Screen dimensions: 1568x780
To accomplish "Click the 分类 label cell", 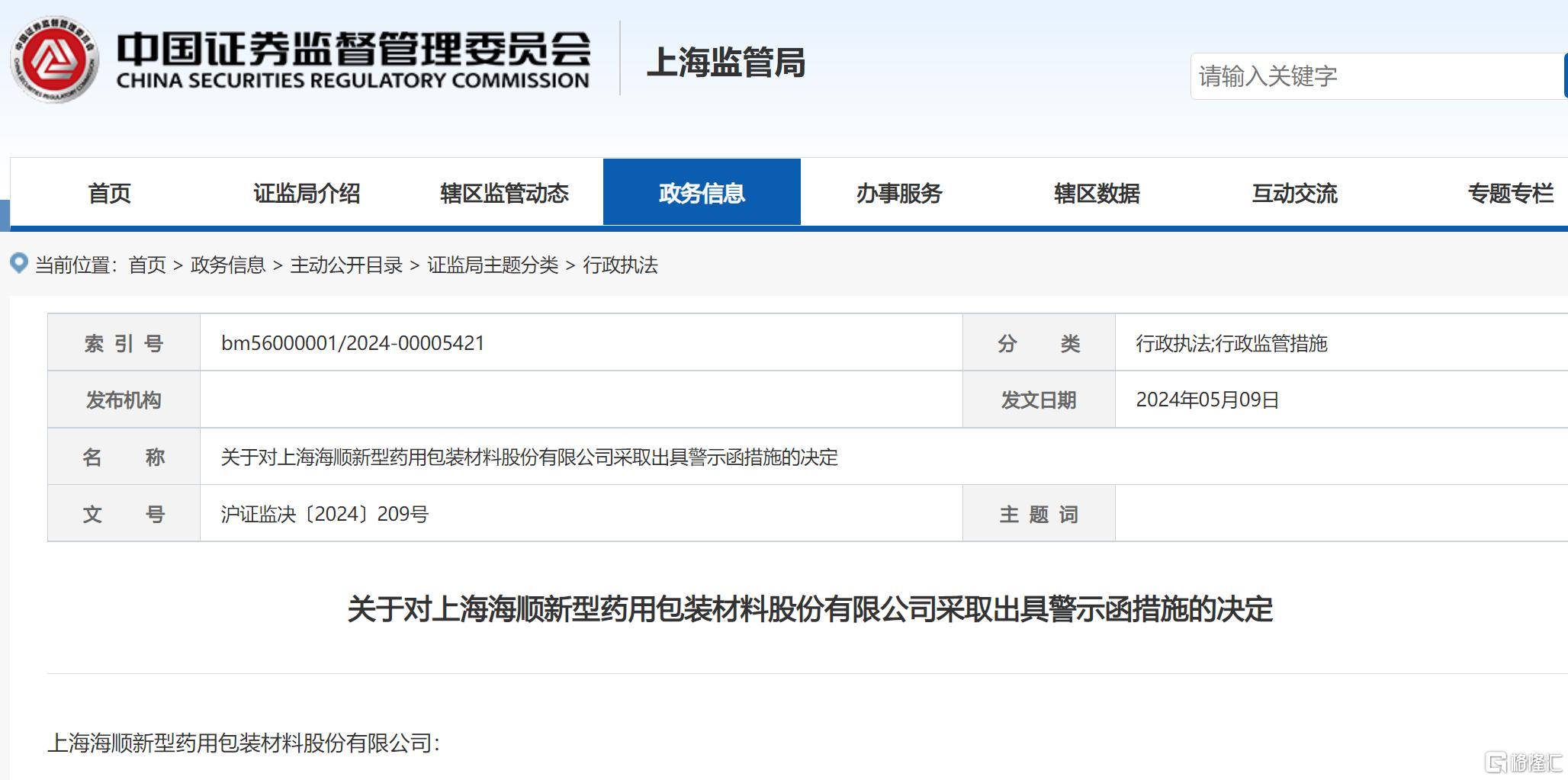I will (x=1039, y=343).
